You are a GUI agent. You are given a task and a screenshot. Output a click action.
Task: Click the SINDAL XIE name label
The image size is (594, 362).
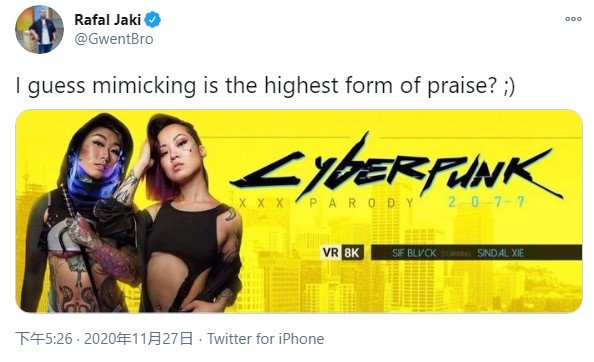point(500,253)
